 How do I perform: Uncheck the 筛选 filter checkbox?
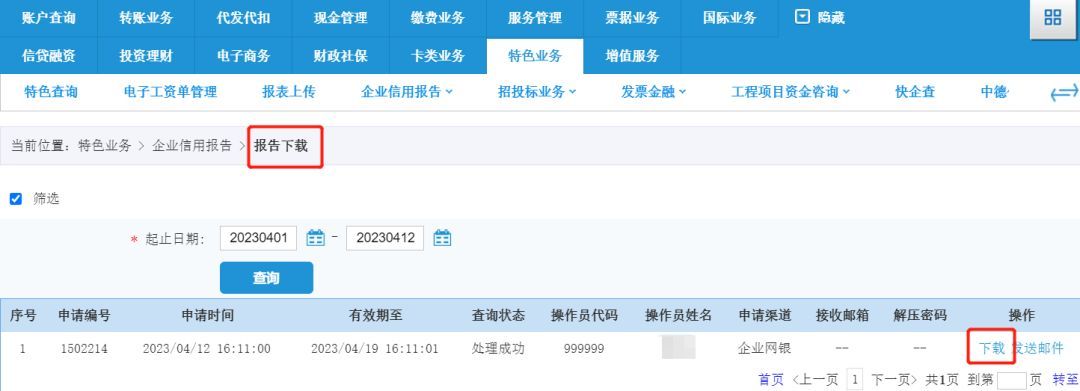point(16,199)
